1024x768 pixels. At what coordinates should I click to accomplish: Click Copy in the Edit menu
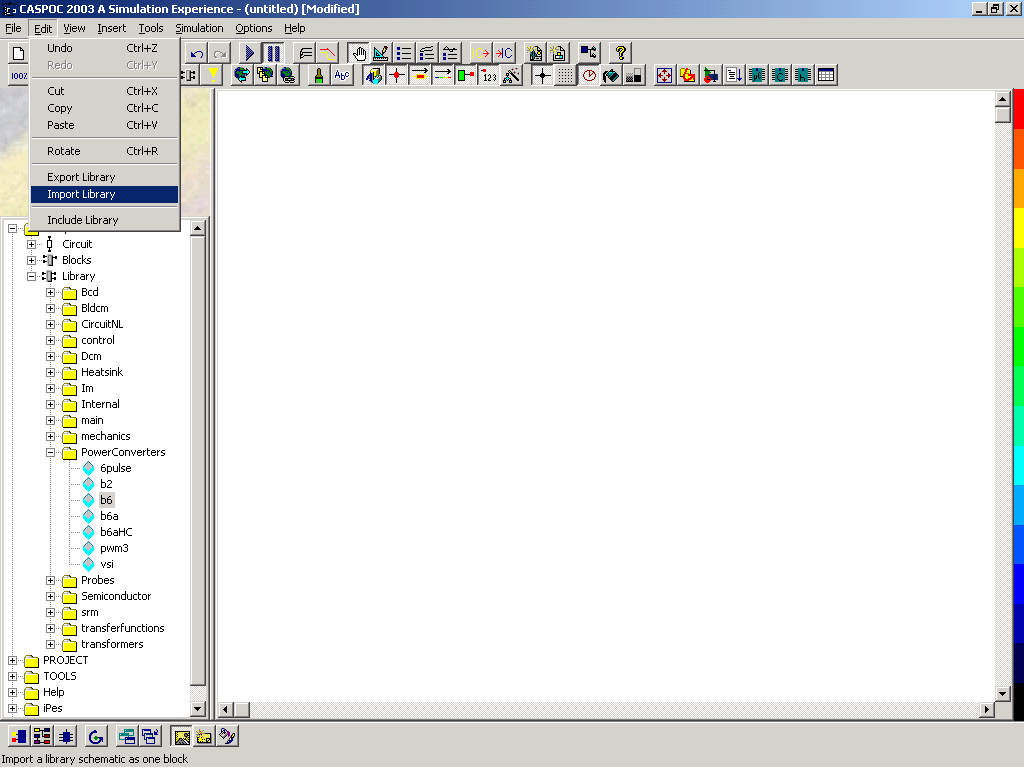[104, 108]
